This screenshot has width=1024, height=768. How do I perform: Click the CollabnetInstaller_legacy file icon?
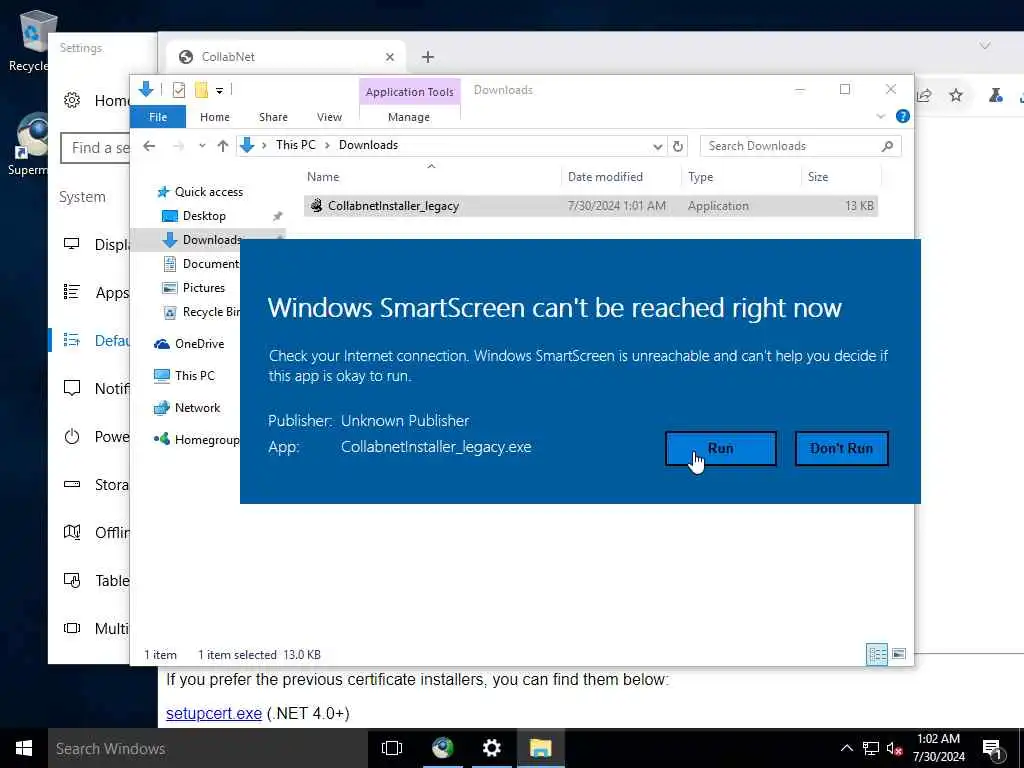click(x=317, y=206)
